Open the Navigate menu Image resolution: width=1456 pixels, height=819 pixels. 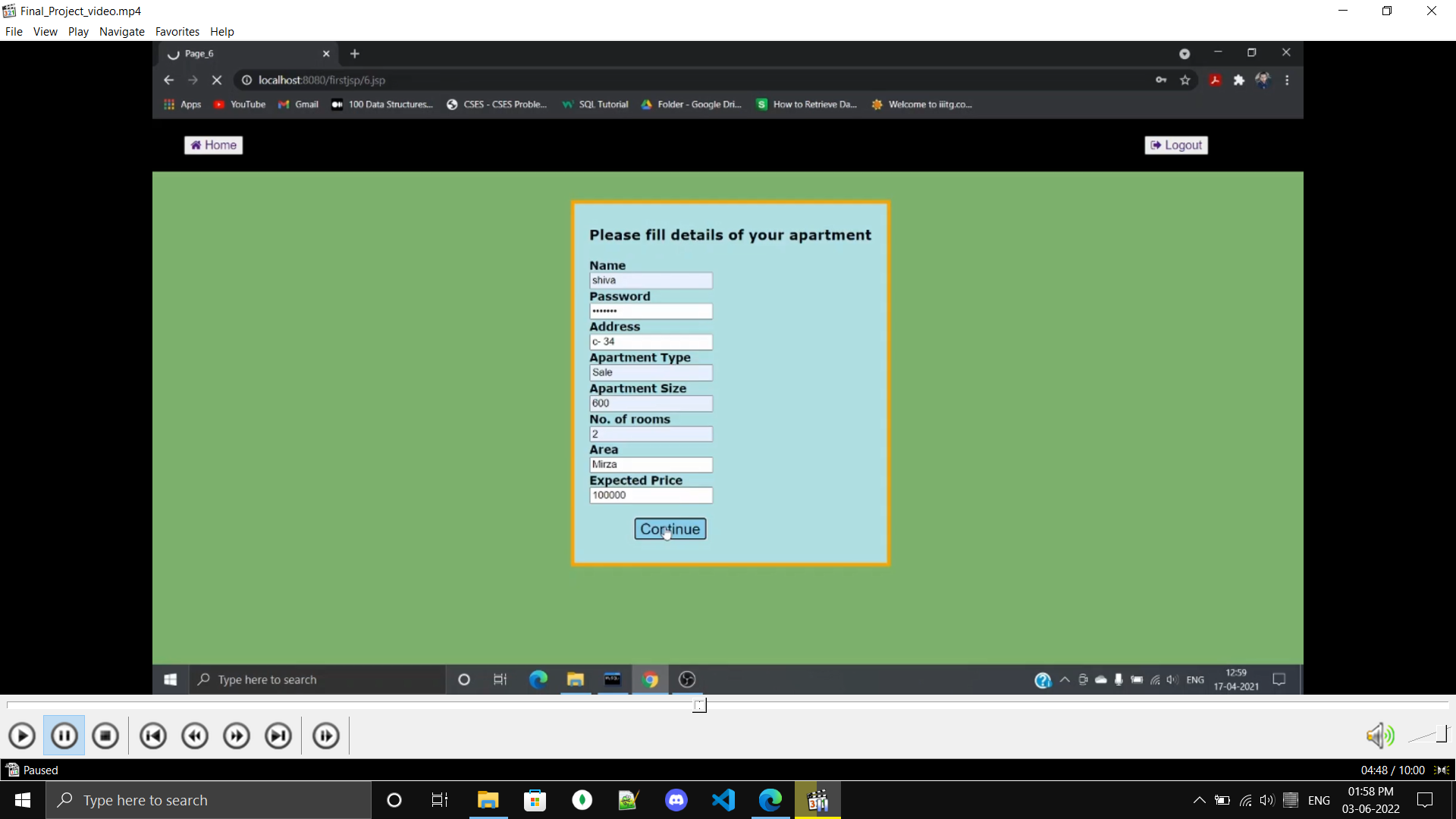121,32
